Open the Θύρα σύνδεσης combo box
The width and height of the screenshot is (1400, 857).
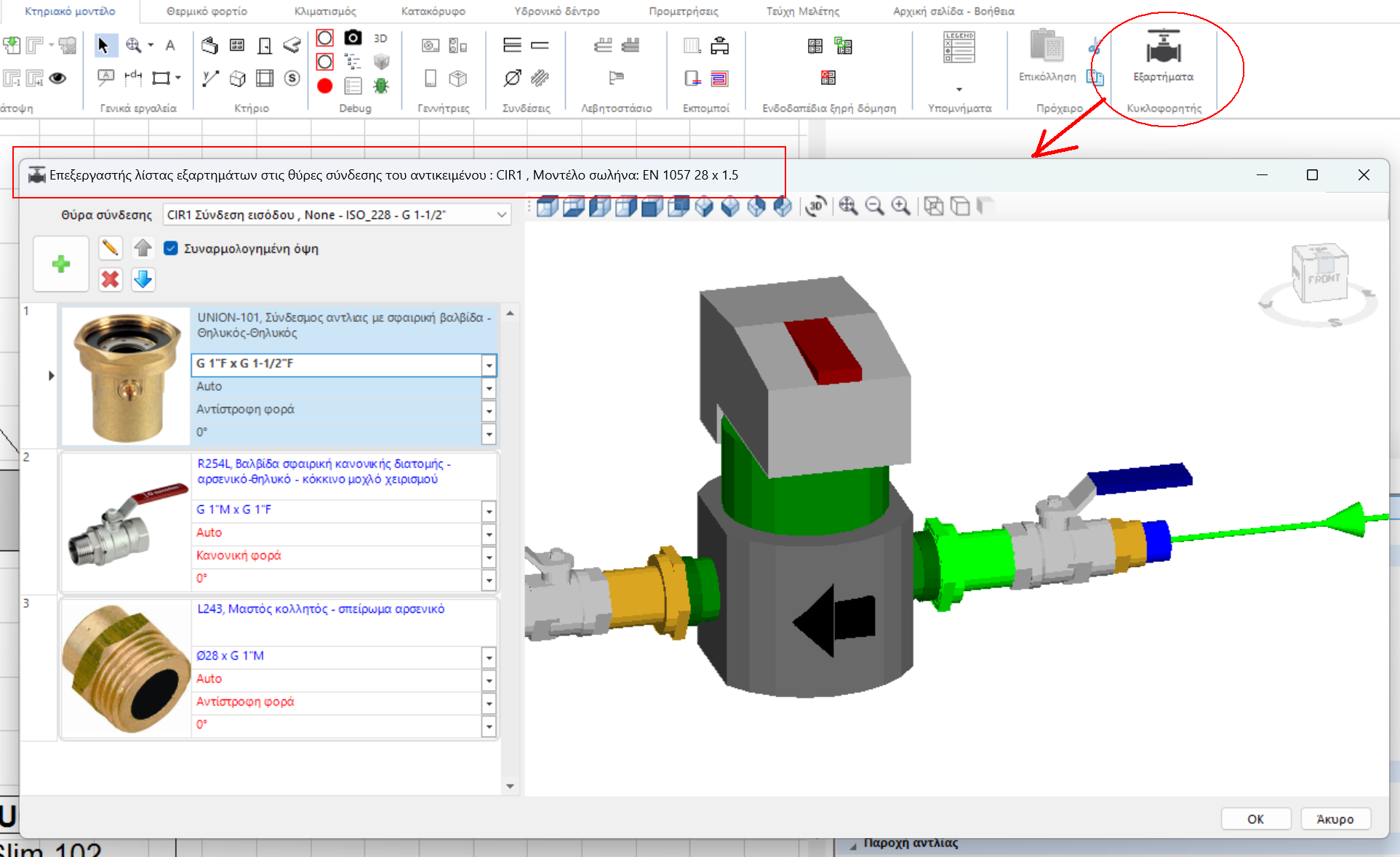[x=337, y=214]
